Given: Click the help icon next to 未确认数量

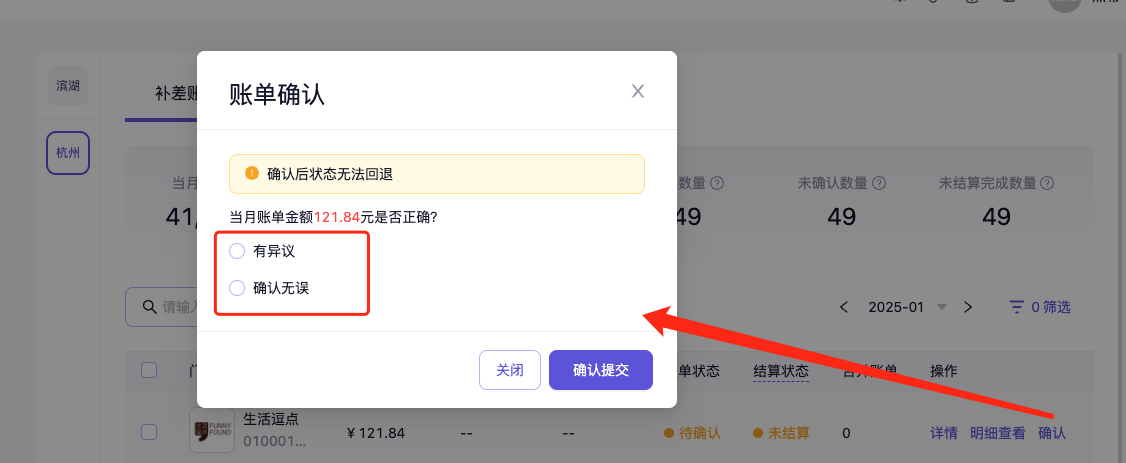Looking at the screenshot, I should click(879, 184).
